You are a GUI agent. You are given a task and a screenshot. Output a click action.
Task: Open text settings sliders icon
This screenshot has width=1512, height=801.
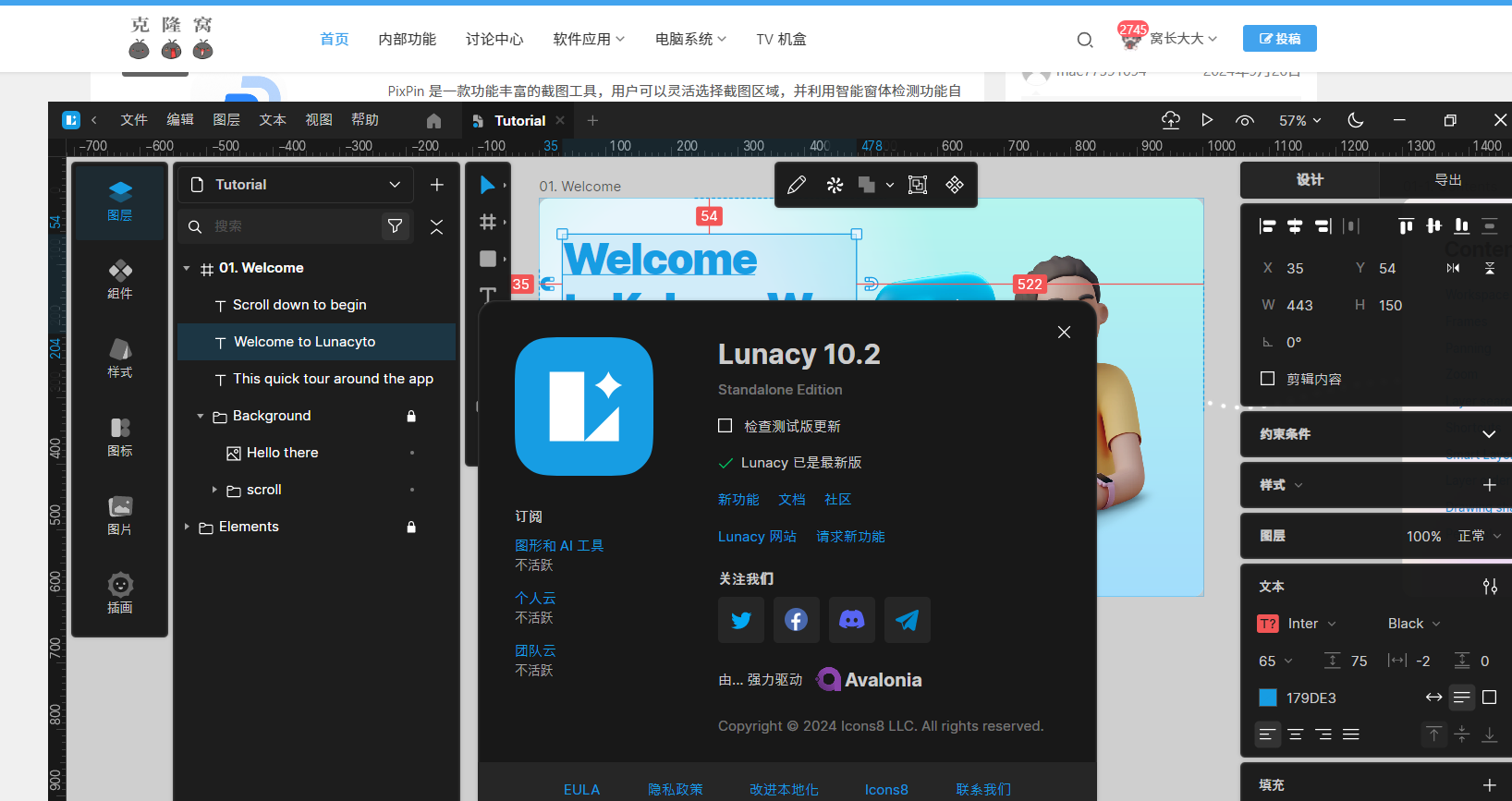[x=1490, y=587]
